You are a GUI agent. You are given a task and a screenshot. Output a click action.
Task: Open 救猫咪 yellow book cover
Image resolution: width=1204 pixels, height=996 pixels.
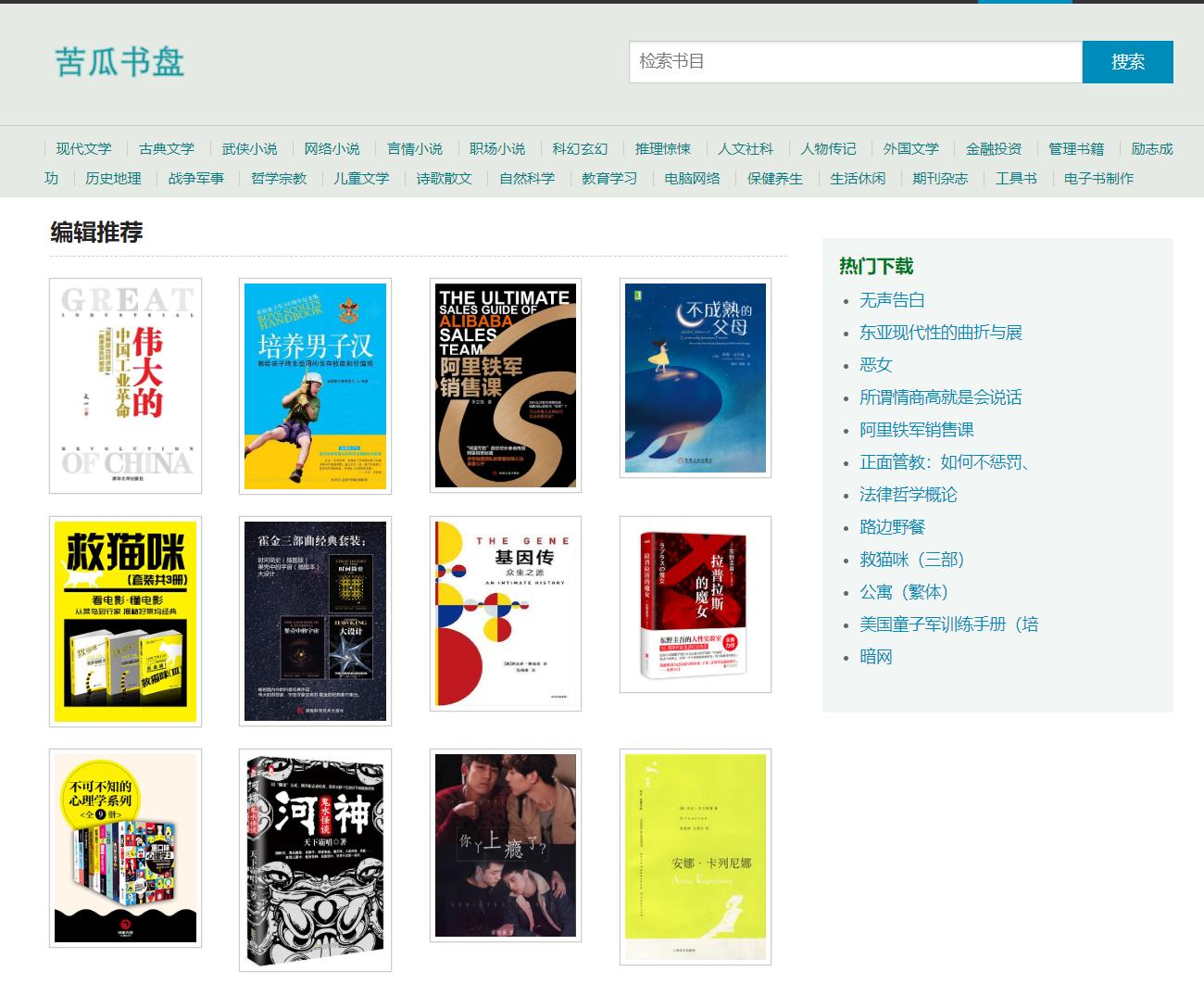tap(126, 622)
